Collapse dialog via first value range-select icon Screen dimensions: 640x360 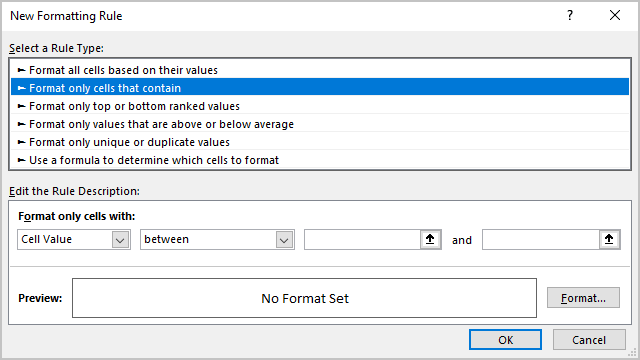[430, 239]
